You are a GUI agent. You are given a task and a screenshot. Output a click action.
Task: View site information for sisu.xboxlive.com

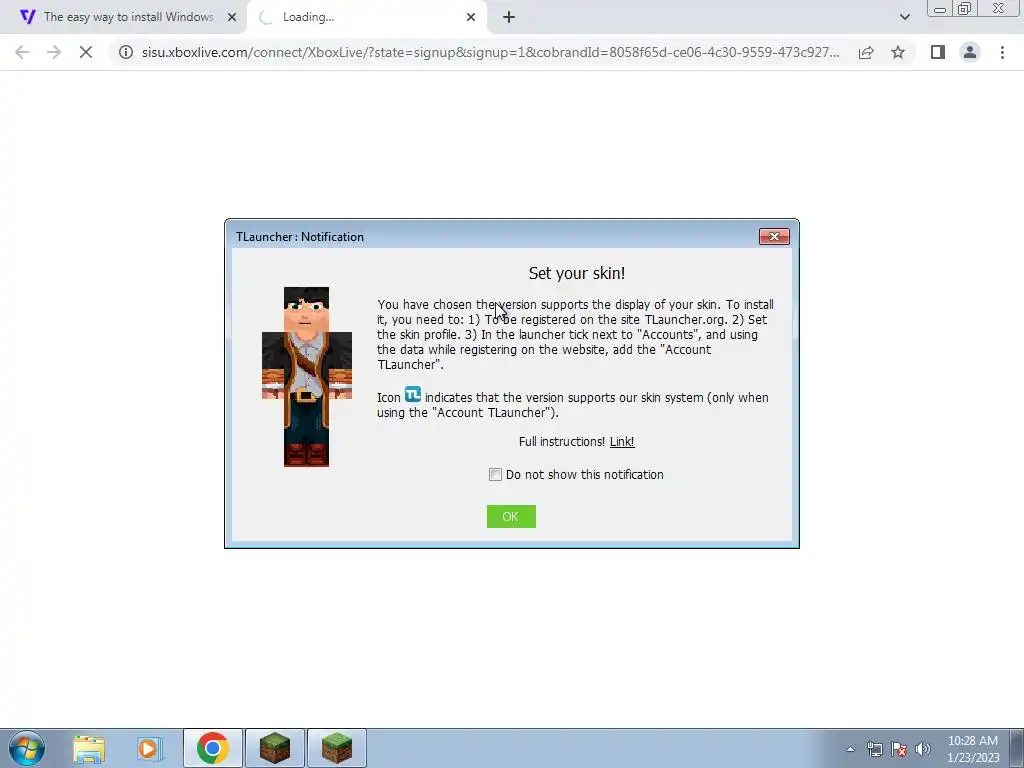coord(125,52)
